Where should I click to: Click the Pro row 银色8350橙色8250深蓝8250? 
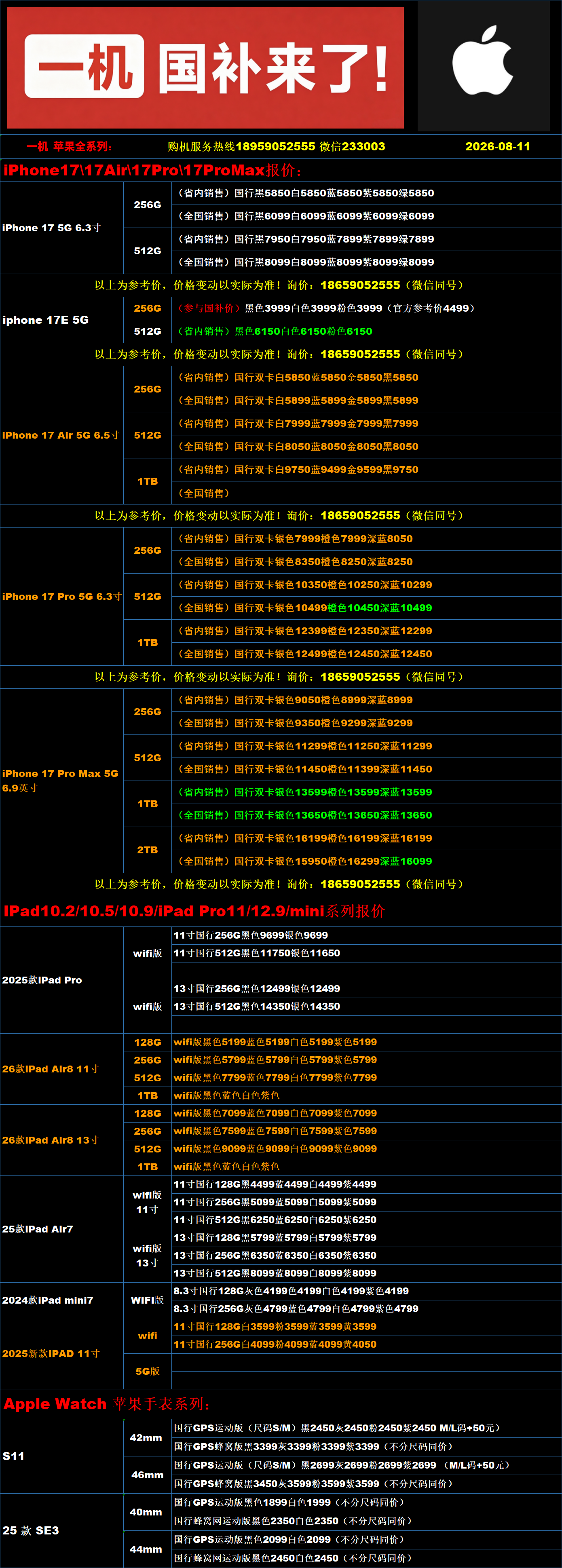click(x=367, y=562)
